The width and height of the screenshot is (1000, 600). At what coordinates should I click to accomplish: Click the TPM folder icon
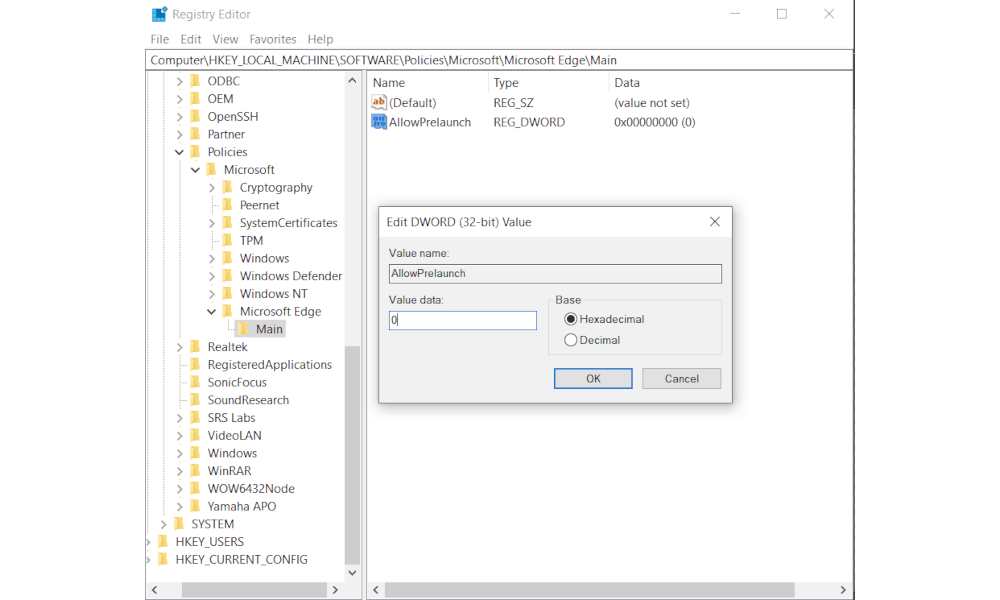coord(228,240)
